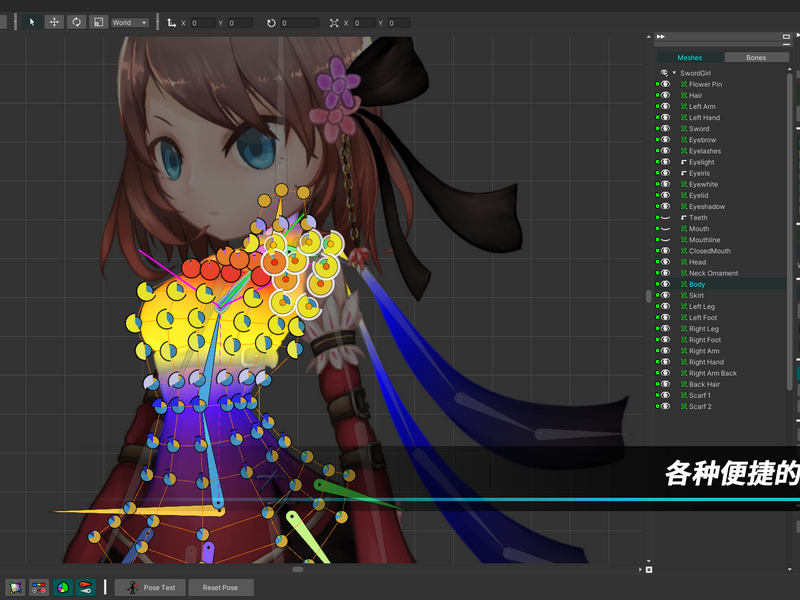Click the horizontal viewport scrollbar handle
Viewport: 800px width, 600px height.
point(298,569)
